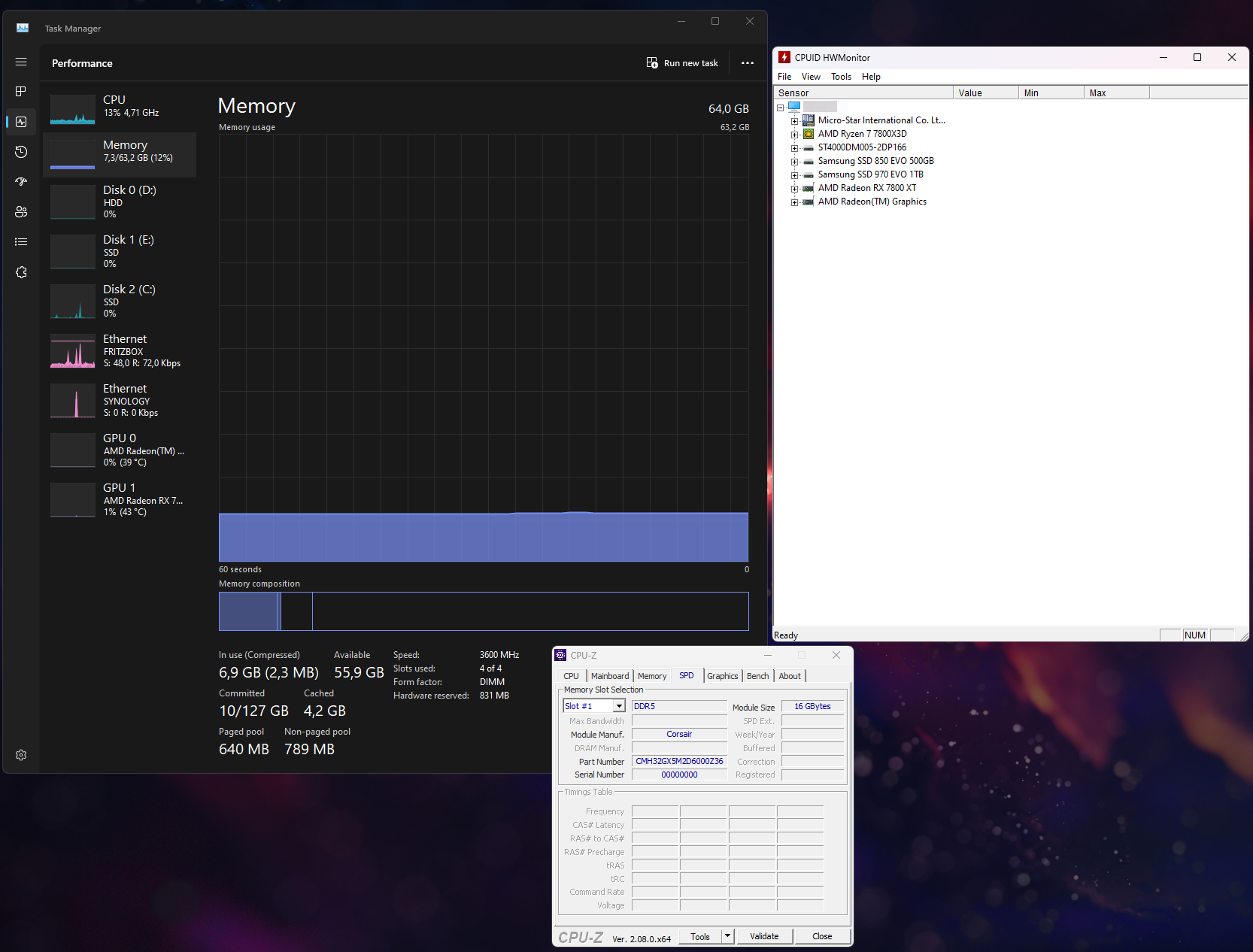Open the View menu in HWMonitor
This screenshot has height=952, width=1253.
click(x=811, y=77)
